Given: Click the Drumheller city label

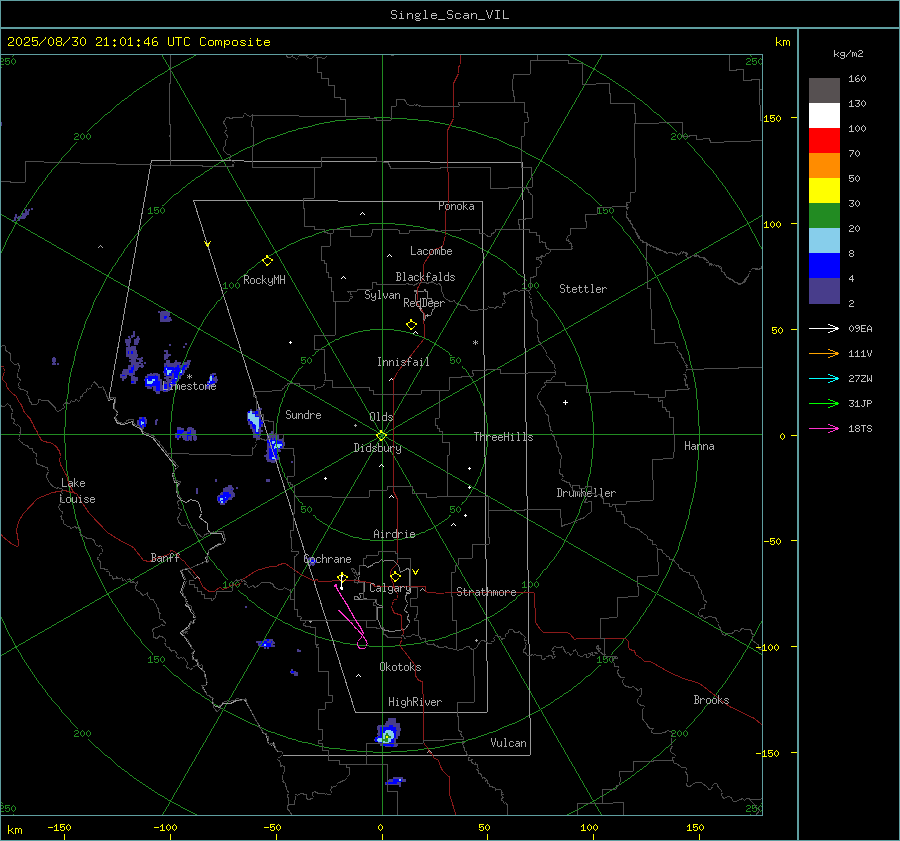Looking at the screenshot, I should pos(586,493).
